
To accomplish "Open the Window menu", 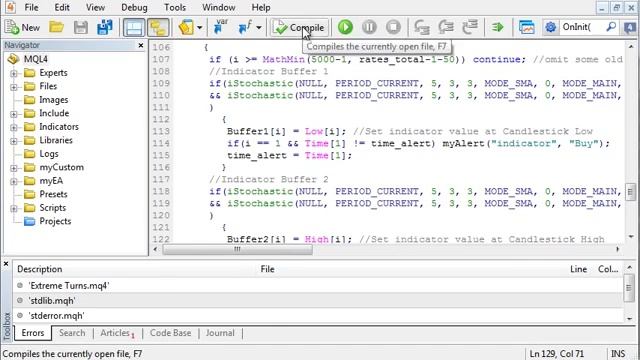I will [218, 7].
